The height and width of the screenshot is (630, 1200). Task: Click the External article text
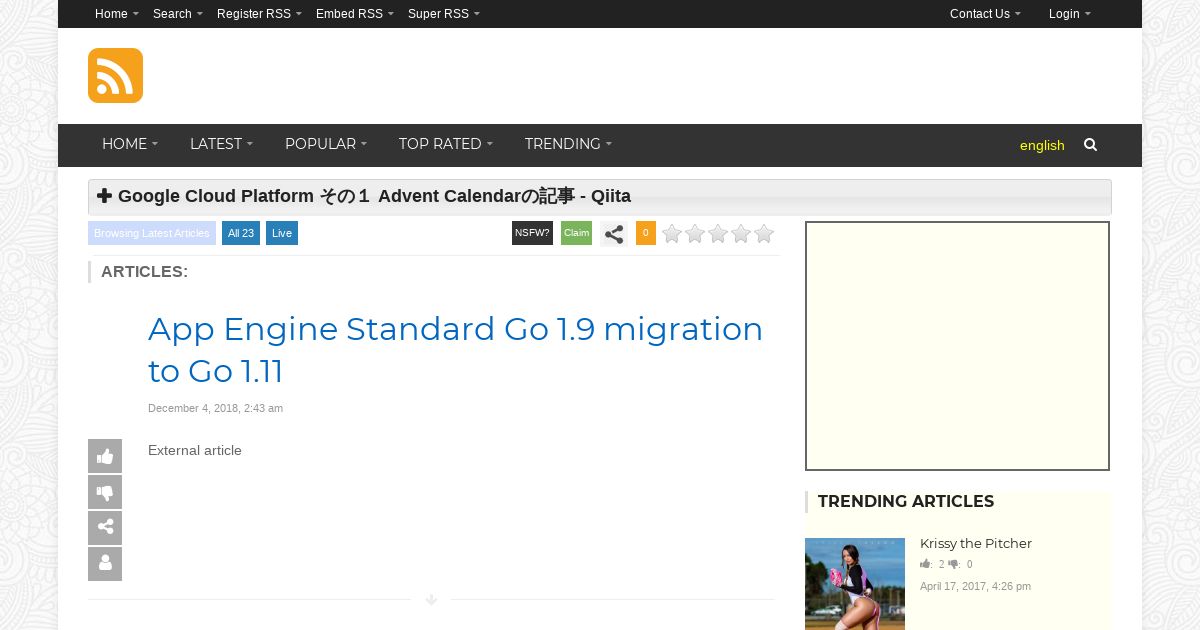click(195, 451)
